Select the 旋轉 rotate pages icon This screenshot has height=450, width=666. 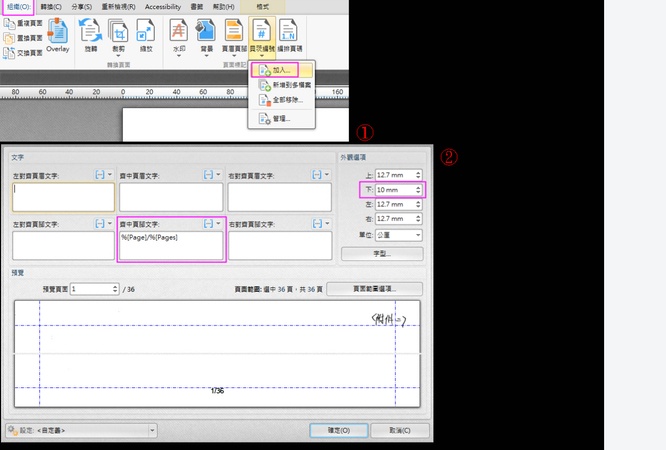90,31
